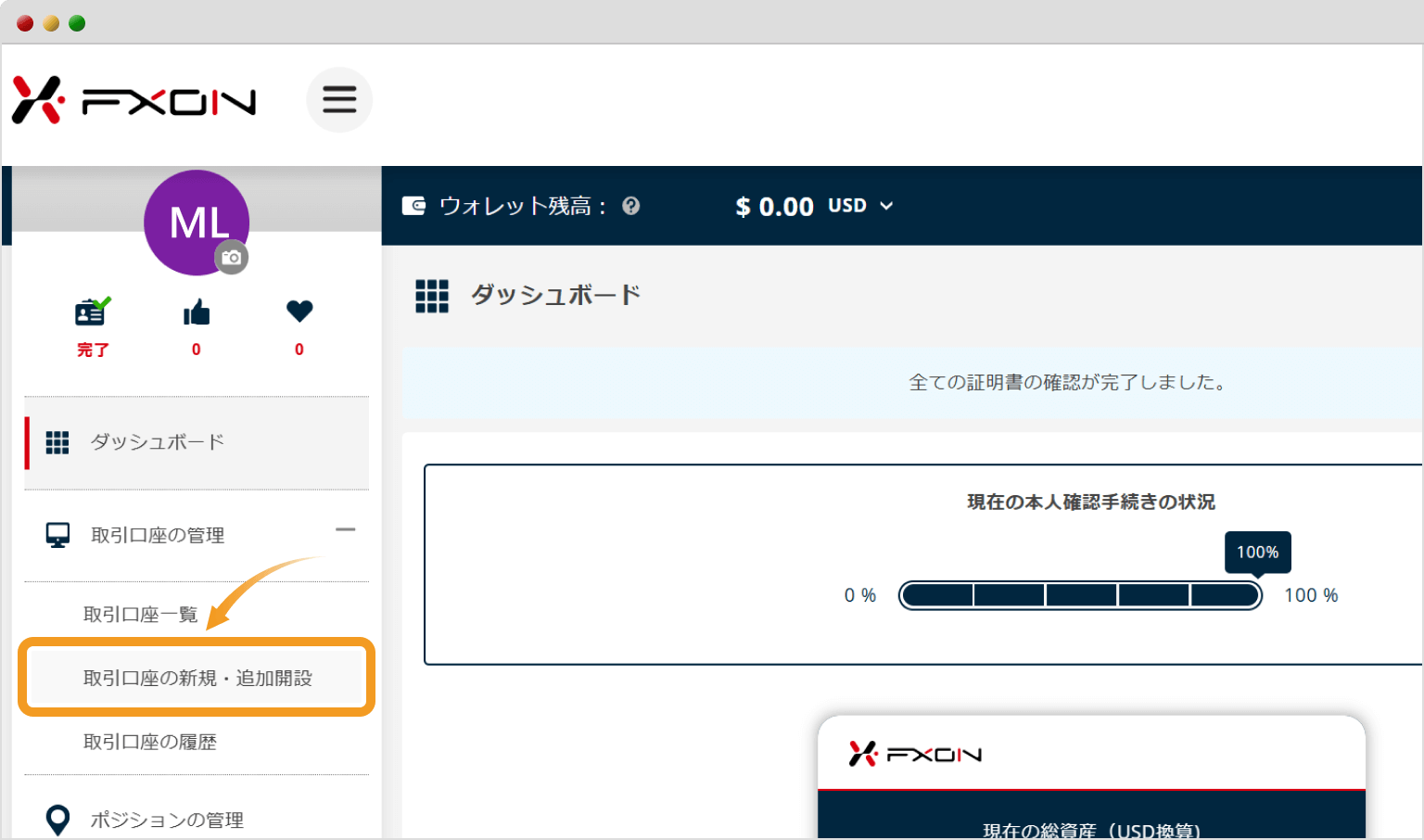Screen dimensions: 1424x840
Task: Expand the USD currency dropdown
Action: pos(860,206)
